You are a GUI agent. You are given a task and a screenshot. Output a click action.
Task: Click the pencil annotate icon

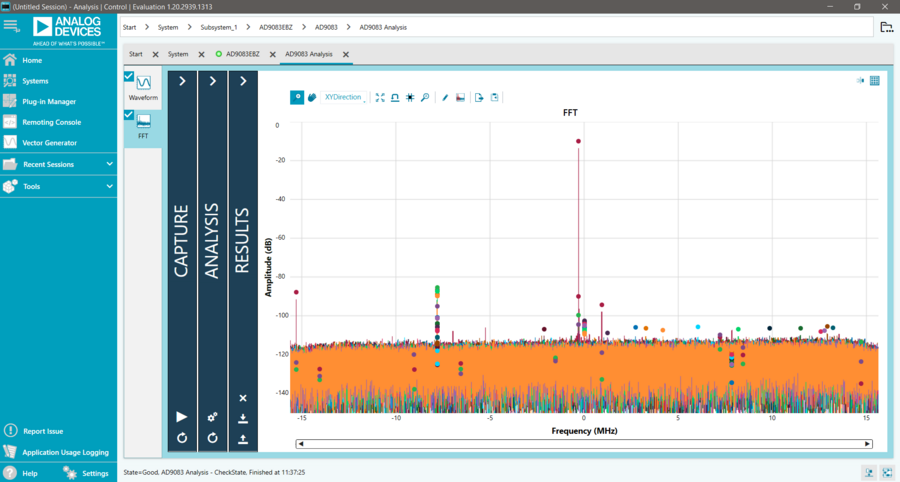click(445, 98)
